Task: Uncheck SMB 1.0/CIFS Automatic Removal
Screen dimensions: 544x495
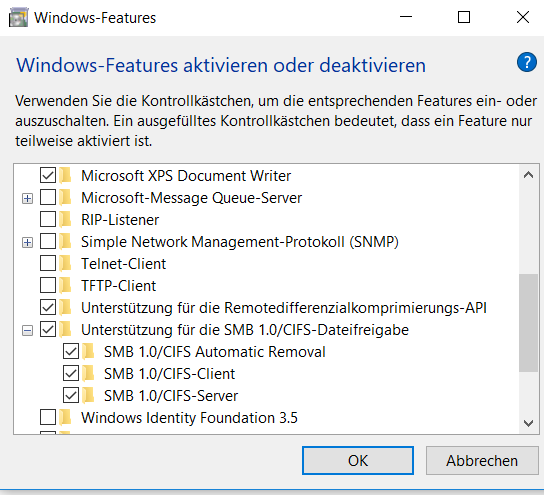Action: coord(71,352)
